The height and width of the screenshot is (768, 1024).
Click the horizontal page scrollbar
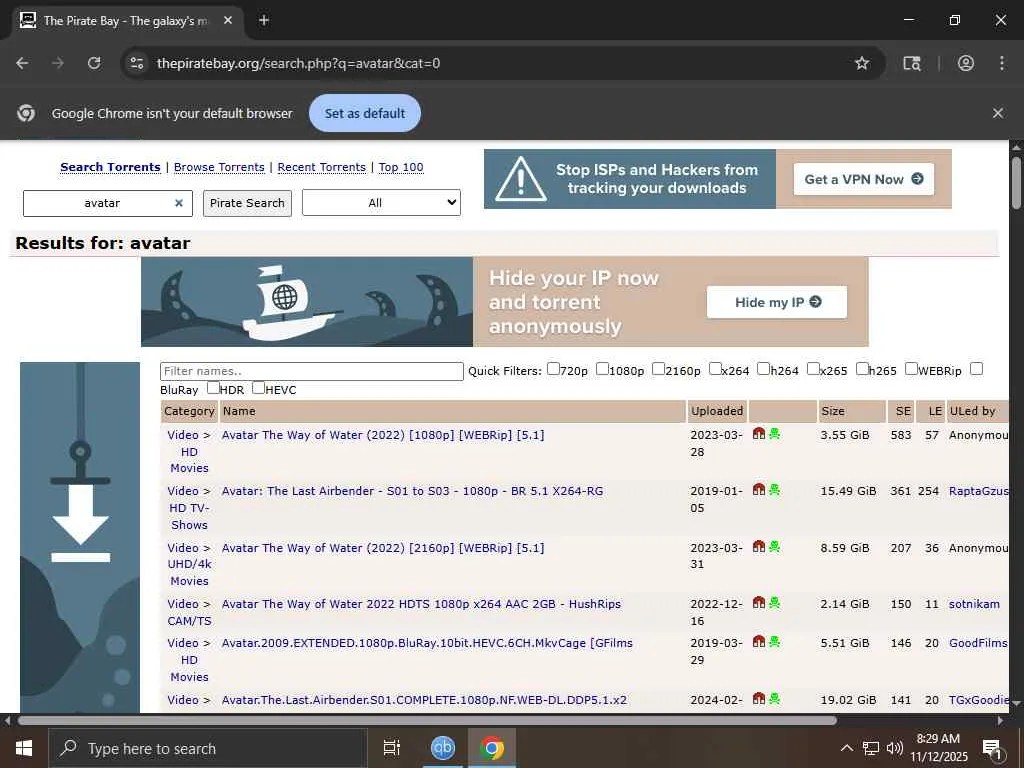tap(427, 720)
